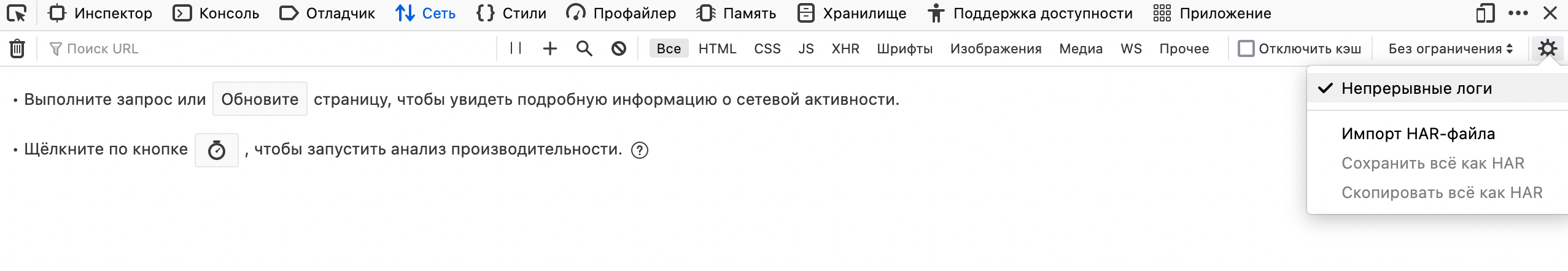
Task: Open search with the magnifier icon
Action: (x=584, y=48)
